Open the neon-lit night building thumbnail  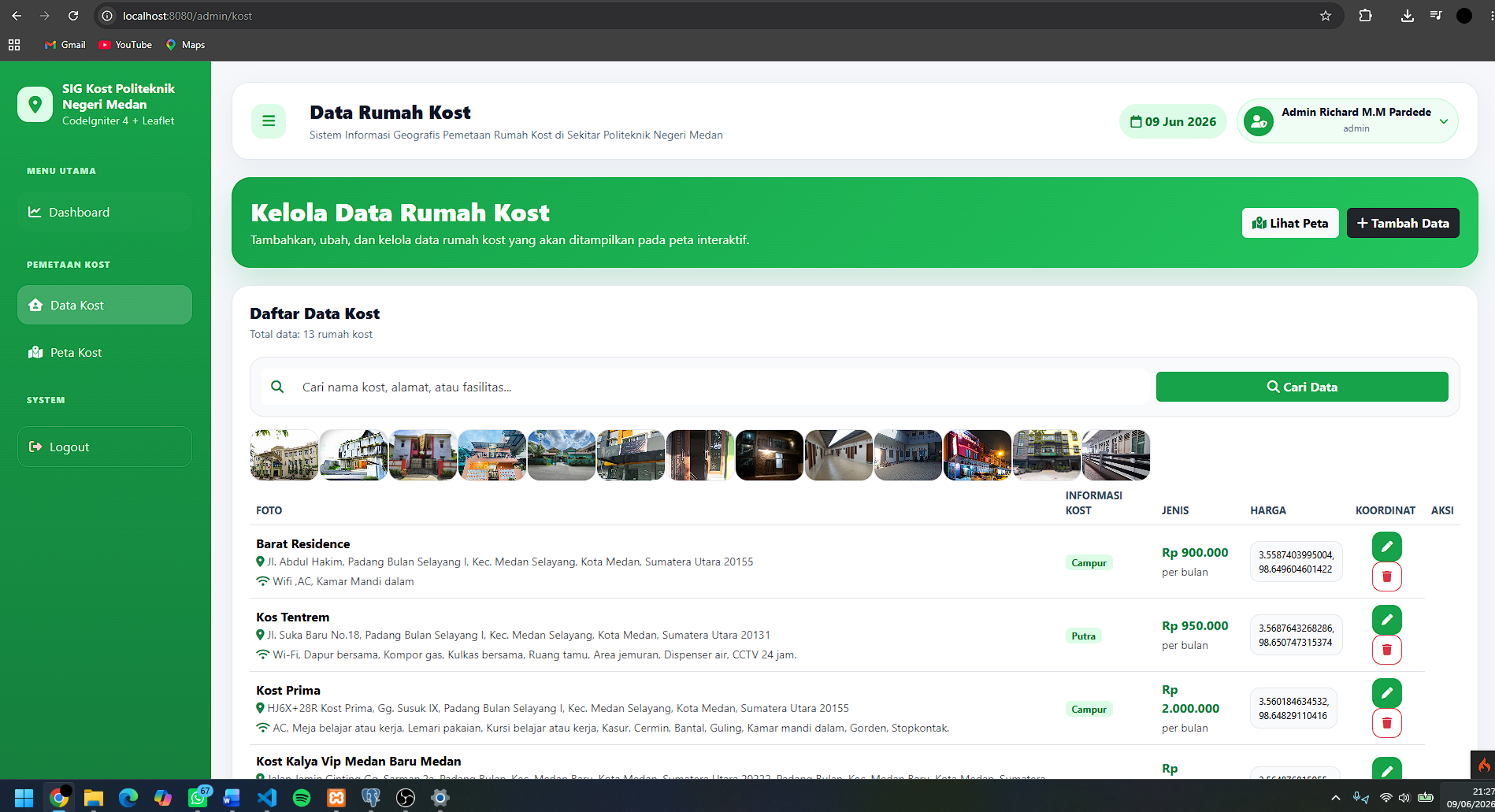(977, 455)
